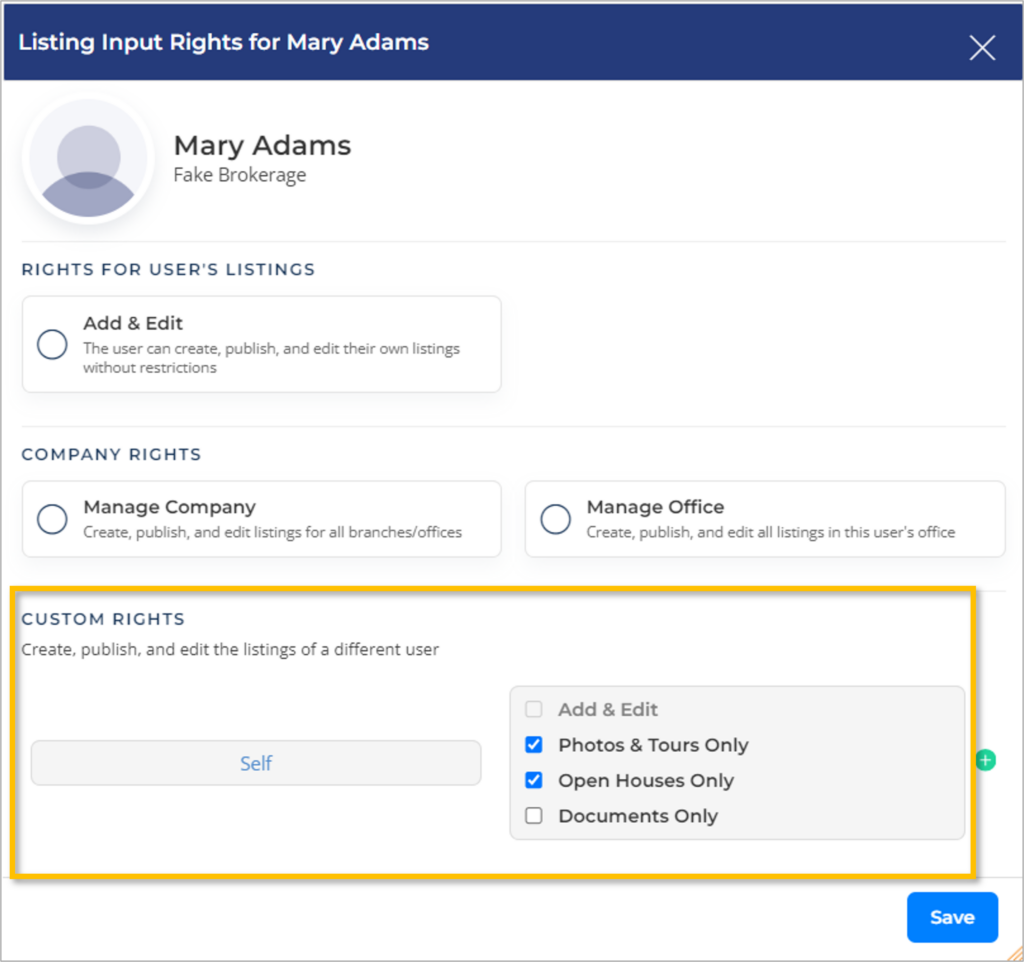This screenshot has height=962, width=1024.
Task: Click the Company Rights section heading
Action: click(x=111, y=454)
